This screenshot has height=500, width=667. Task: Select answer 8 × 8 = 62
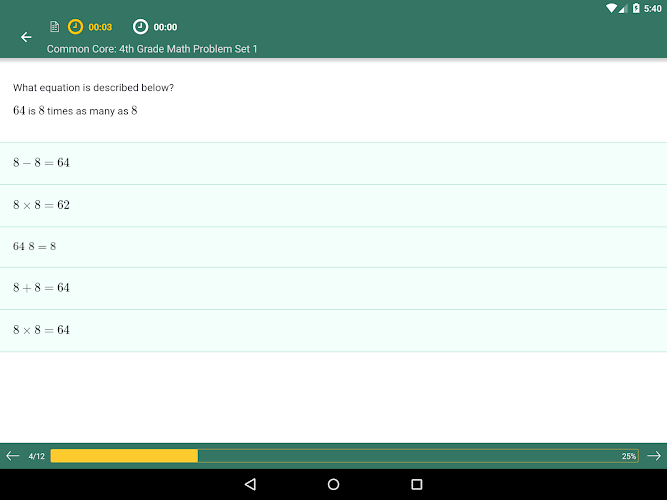click(x=334, y=206)
